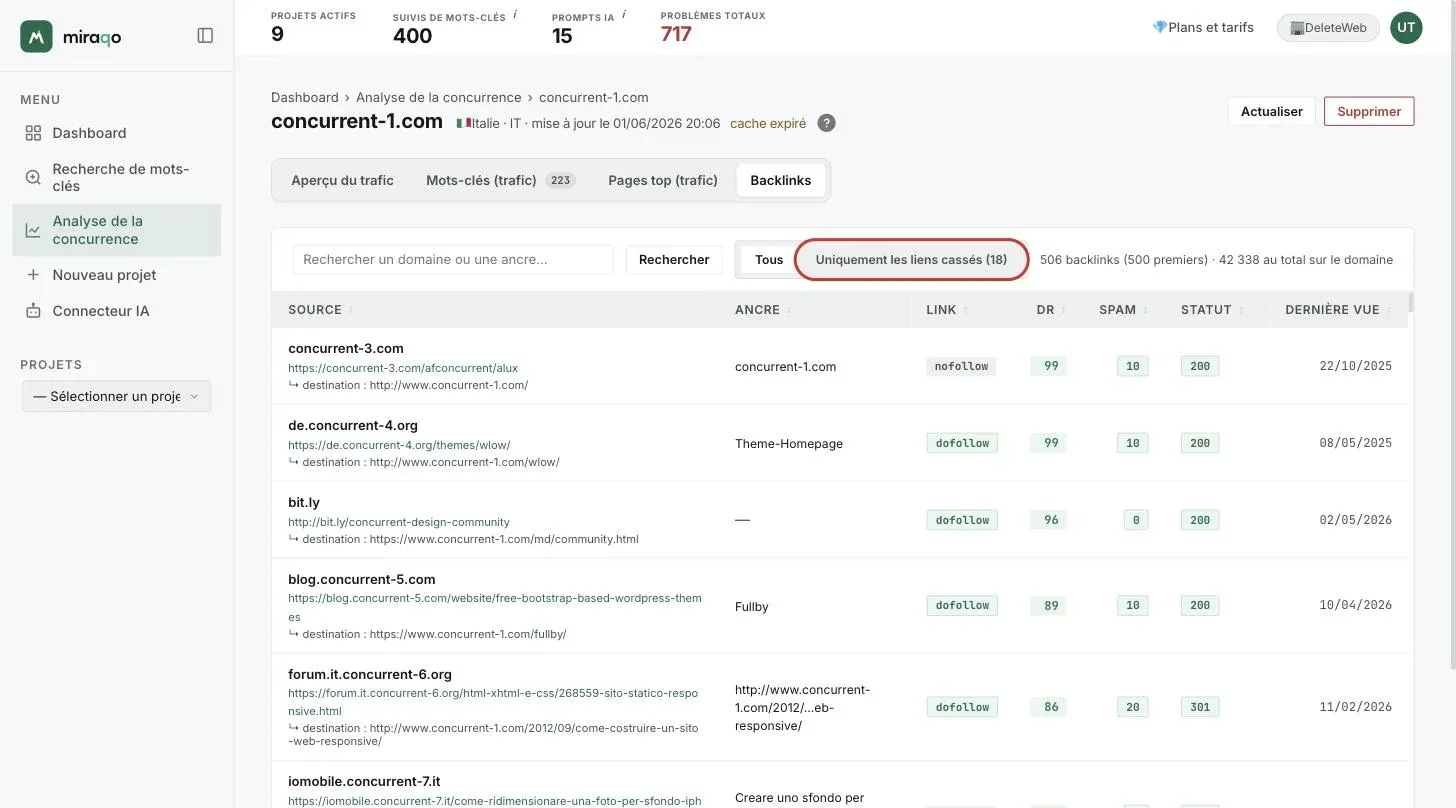
Task: Click DR 89 value in blog.concurrent-5.com row
Action: (1050, 605)
